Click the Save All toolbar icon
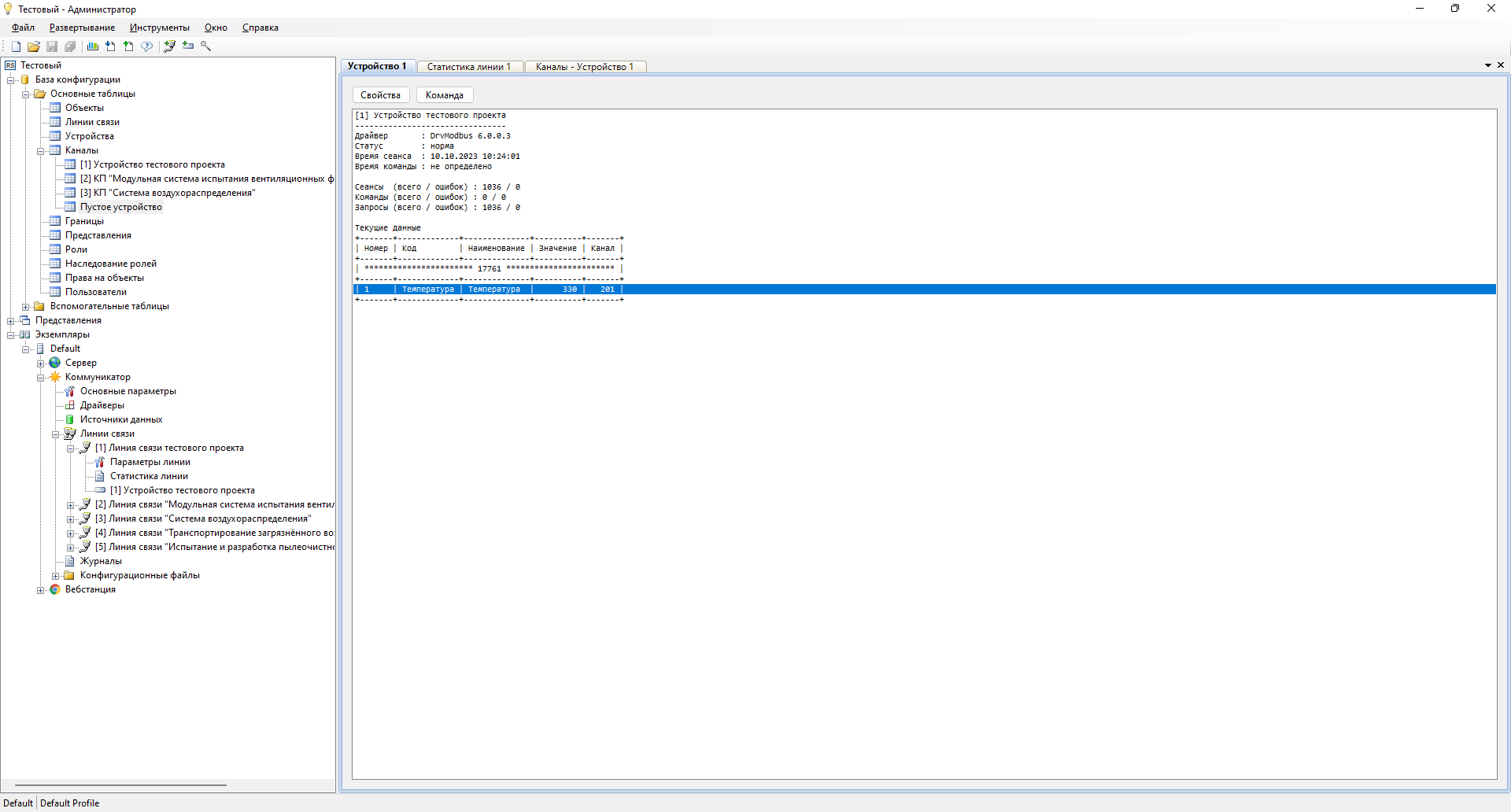1511x812 pixels. click(x=70, y=46)
